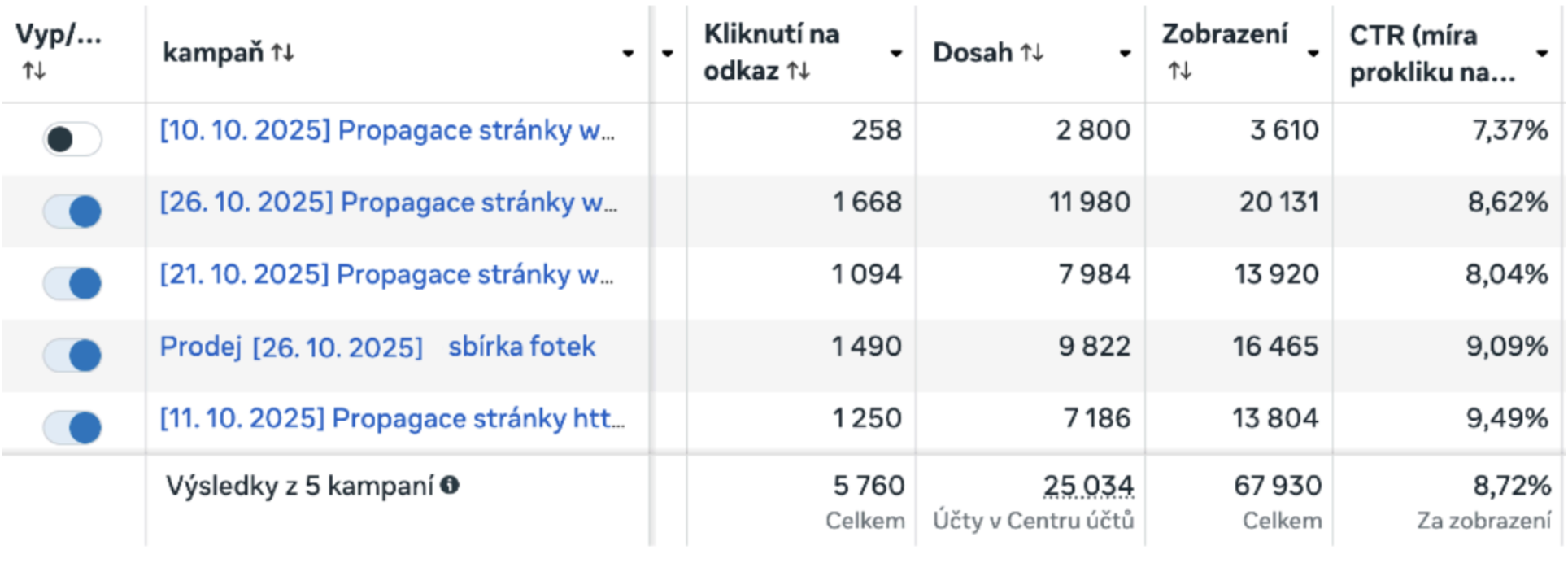Turn off the [21. 10. 2025] campaign toggle

pos(72,284)
